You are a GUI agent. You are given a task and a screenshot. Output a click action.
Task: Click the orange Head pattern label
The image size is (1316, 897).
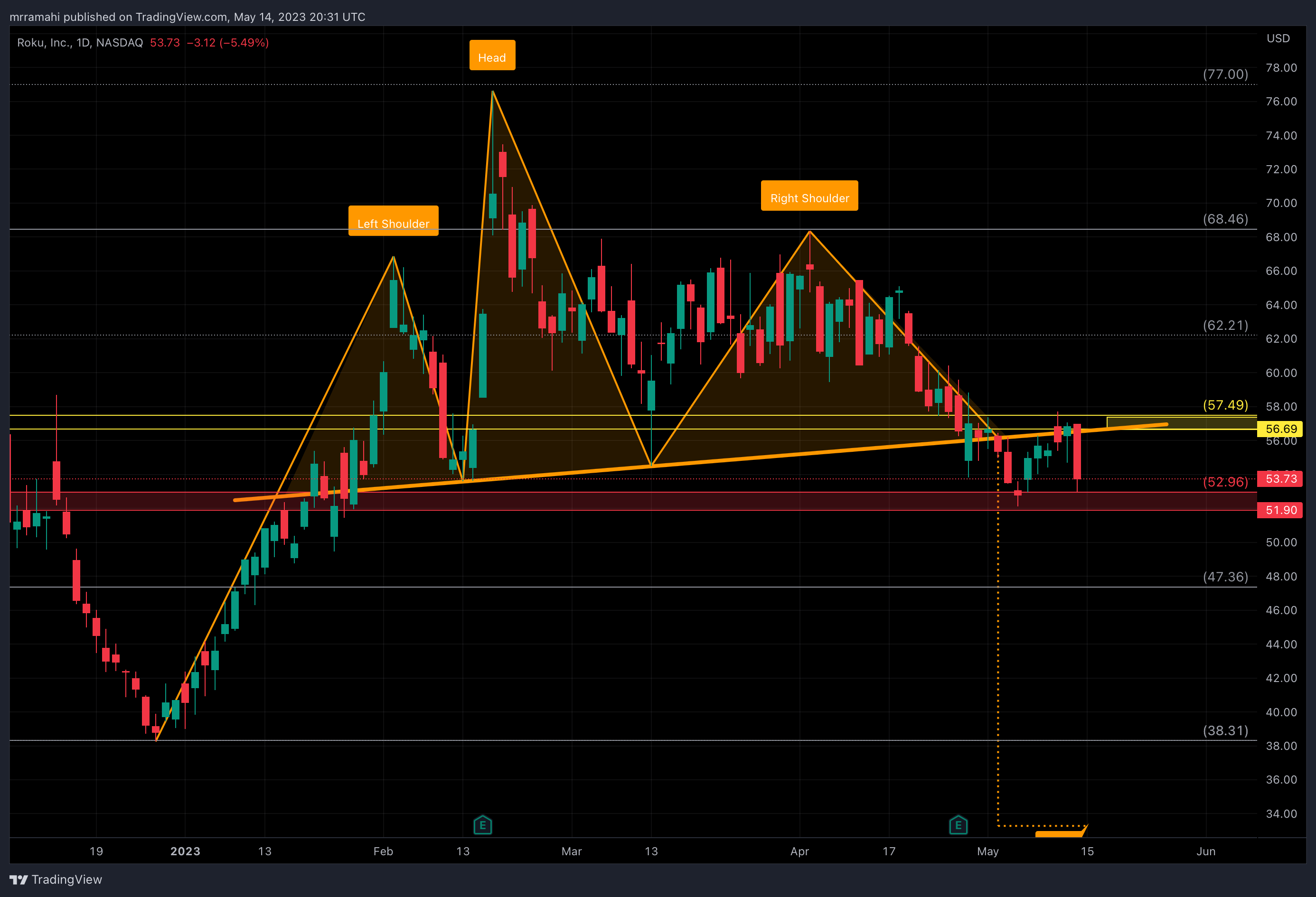492,56
